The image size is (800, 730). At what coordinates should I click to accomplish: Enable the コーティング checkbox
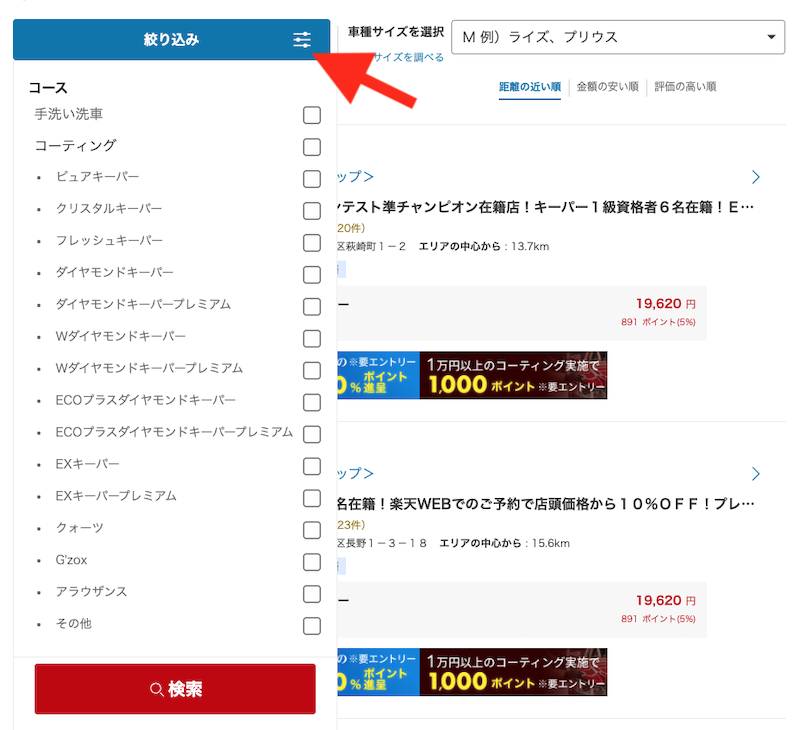[312, 147]
